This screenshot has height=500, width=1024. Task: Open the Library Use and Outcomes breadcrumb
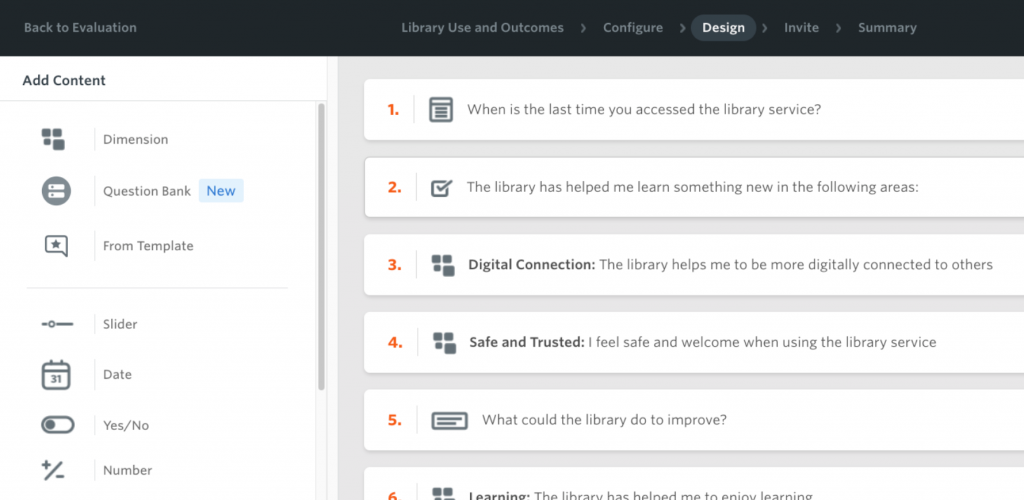(x=483, y=28)
